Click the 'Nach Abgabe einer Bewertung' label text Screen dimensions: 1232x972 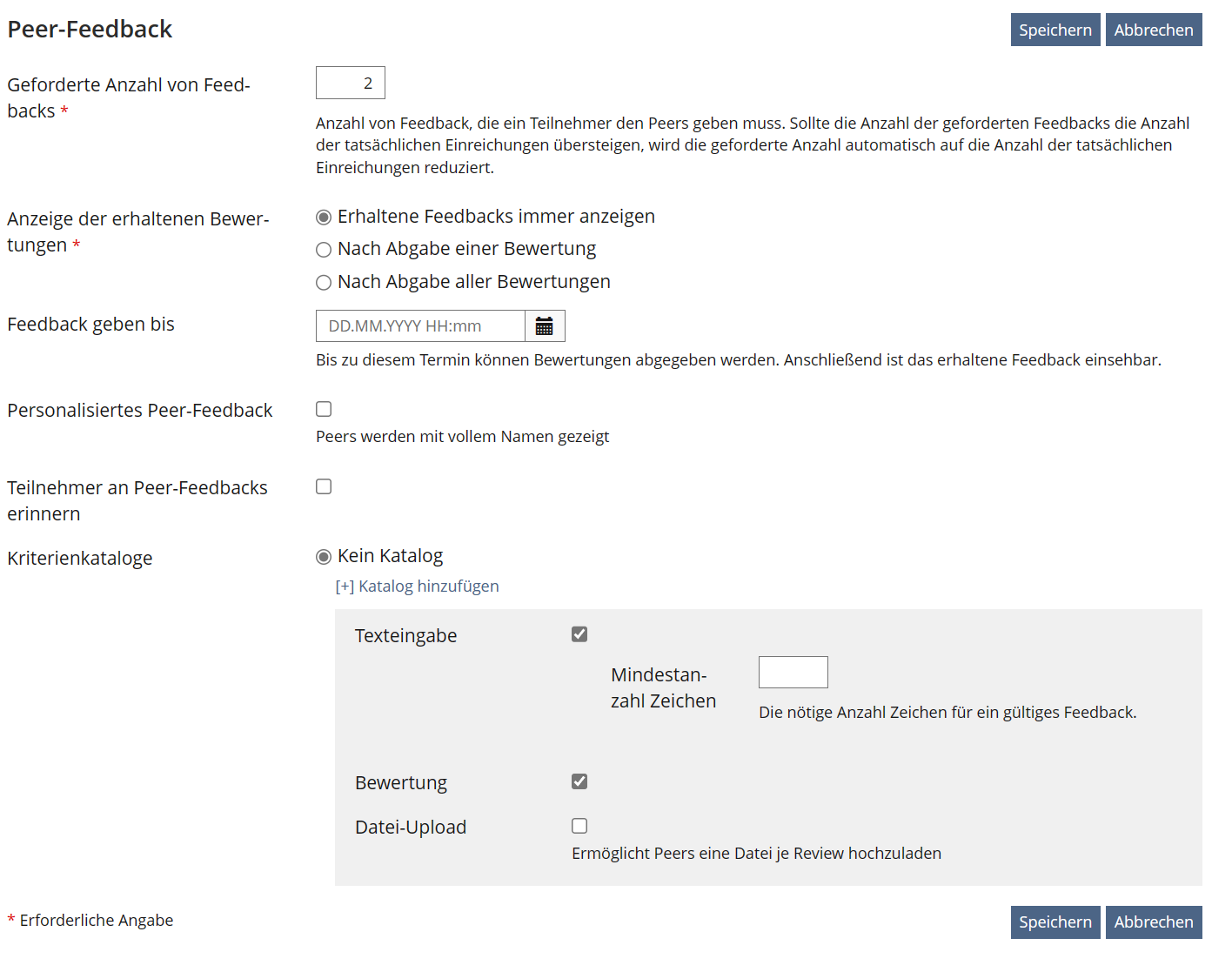pos(466,249)
